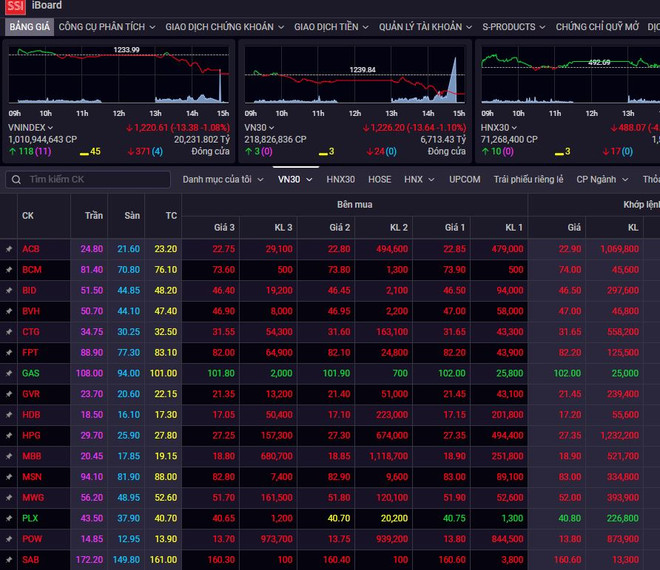
Task: Click the VN30 intraday chart
Action: 355,75
